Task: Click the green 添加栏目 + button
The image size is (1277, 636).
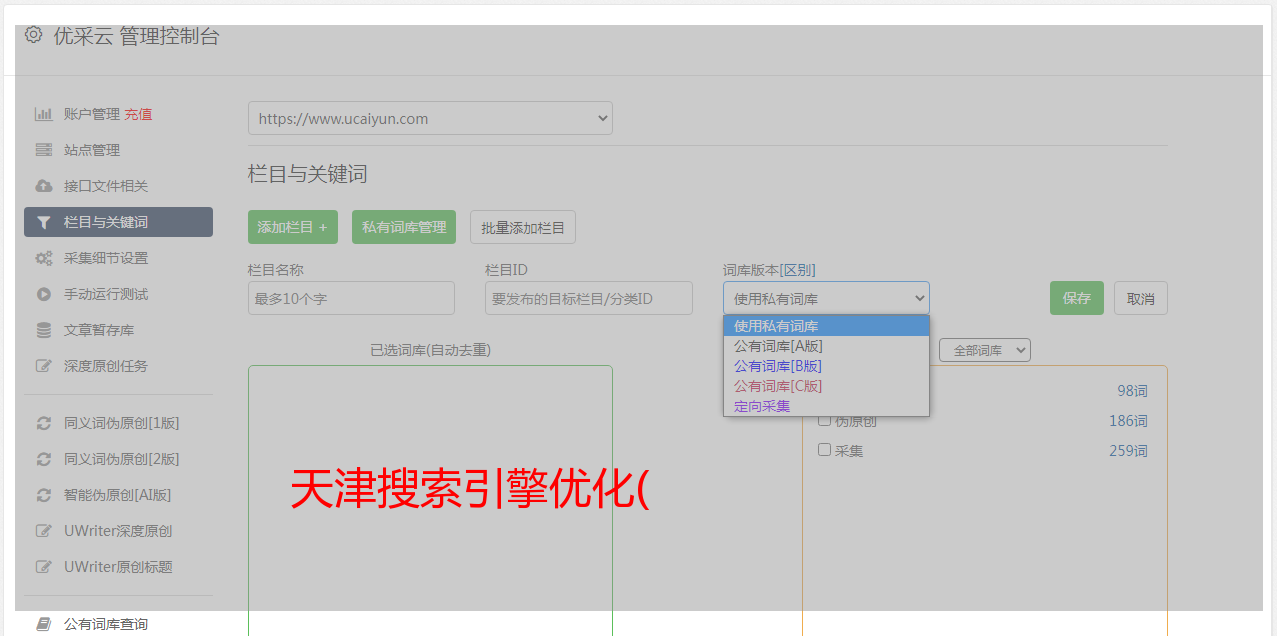Action: (293, 227)
